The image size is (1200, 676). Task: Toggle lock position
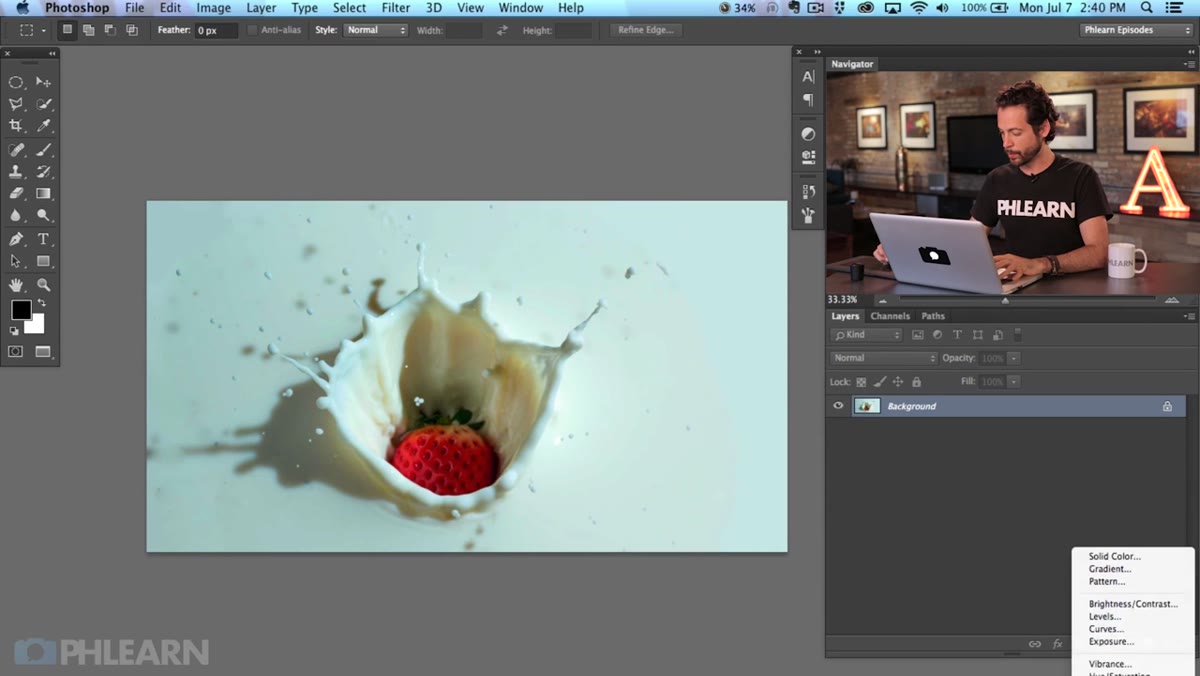coord(898,382)
